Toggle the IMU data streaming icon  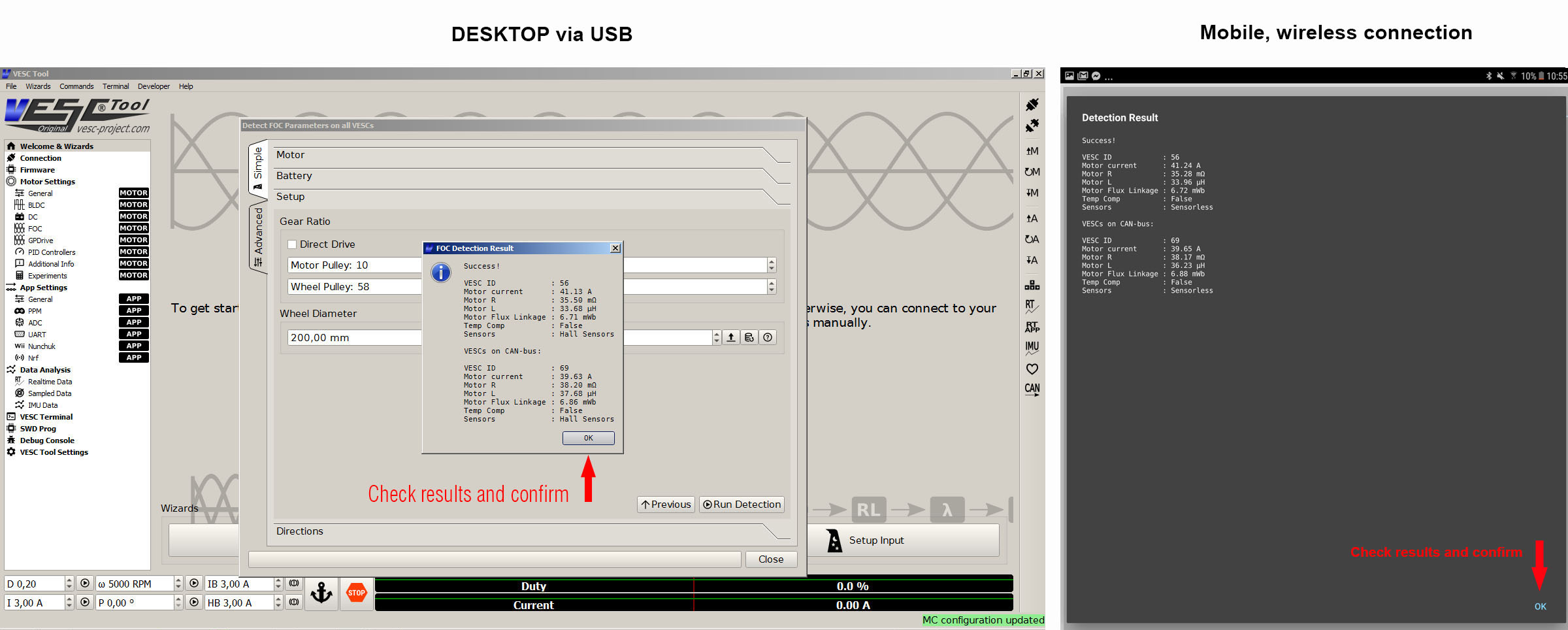pyautogui.click(x=1032, y=348)
